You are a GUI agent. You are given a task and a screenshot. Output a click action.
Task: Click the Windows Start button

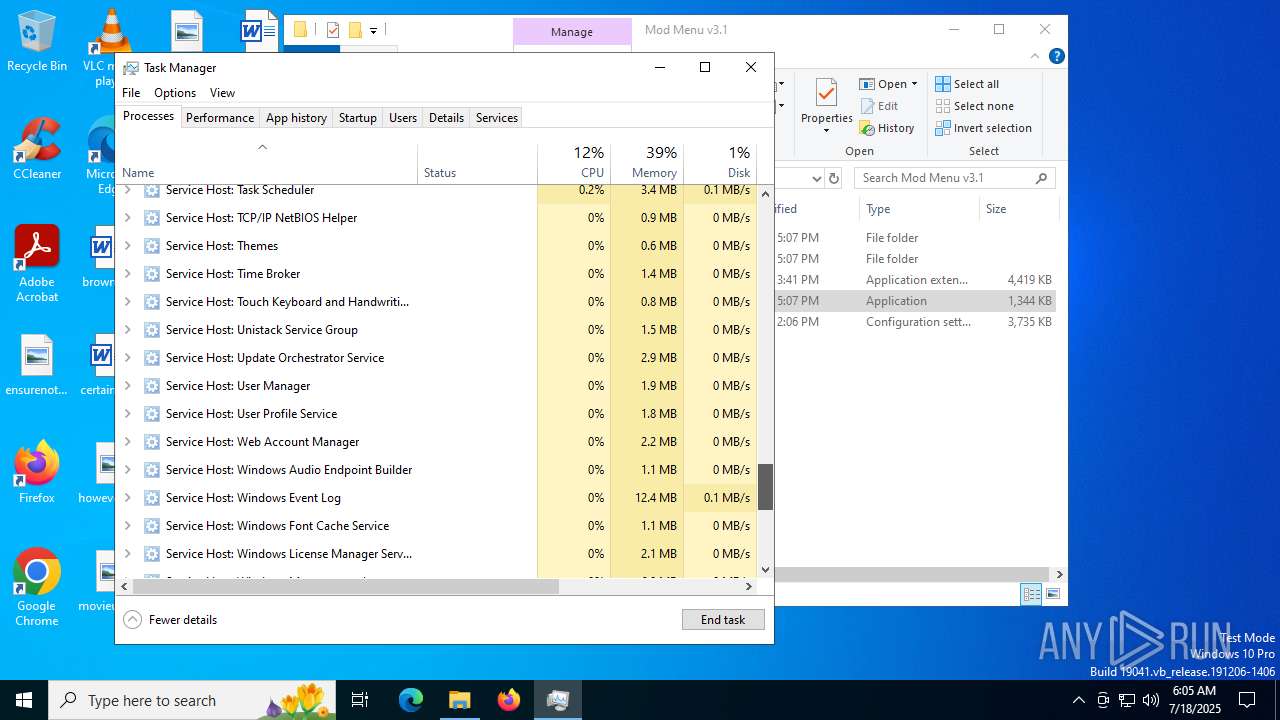point(24,700)
